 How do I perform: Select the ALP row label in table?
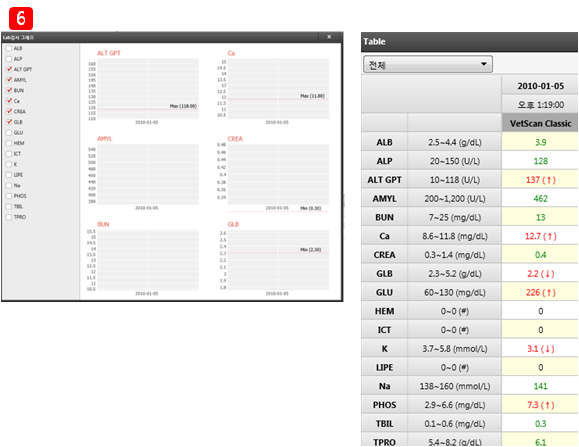click(384, 161)
